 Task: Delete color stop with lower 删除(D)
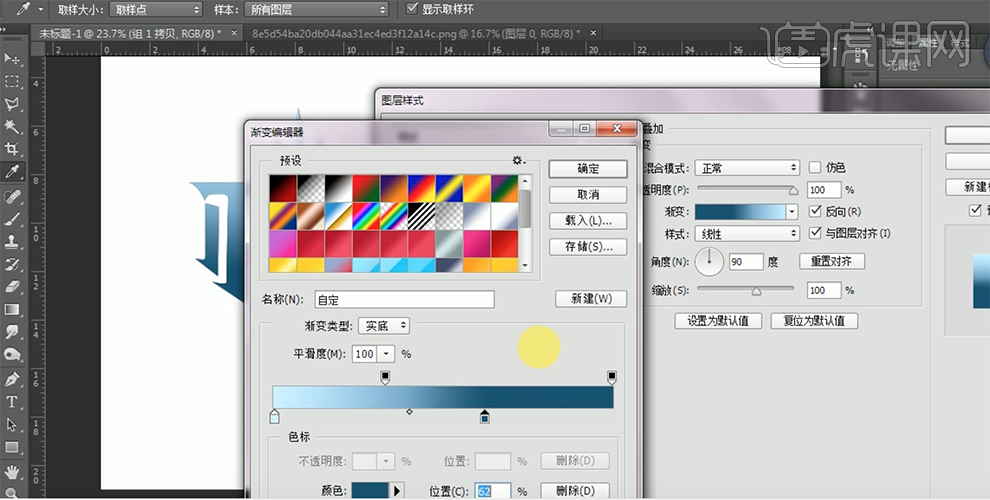point(575,491)
